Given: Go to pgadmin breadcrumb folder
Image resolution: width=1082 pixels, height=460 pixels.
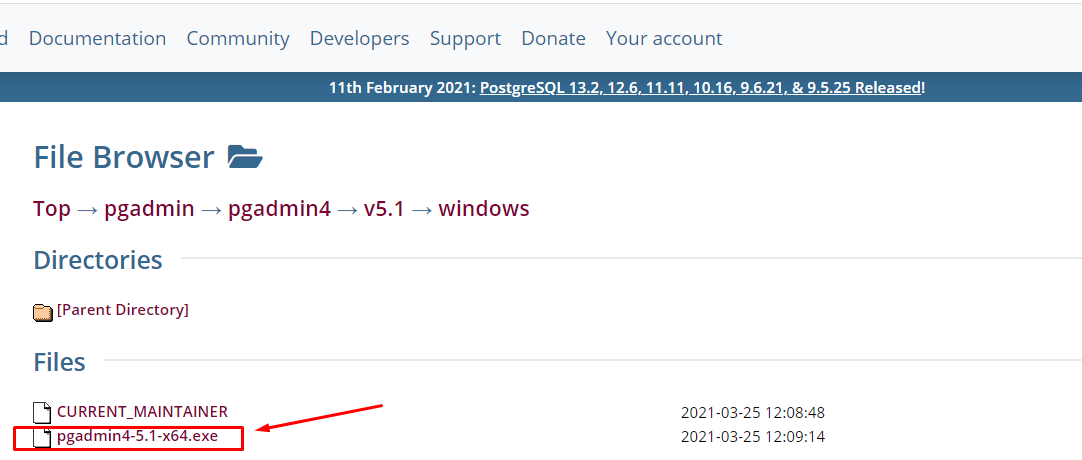Looking at the screenshot, I should [149, 208].
